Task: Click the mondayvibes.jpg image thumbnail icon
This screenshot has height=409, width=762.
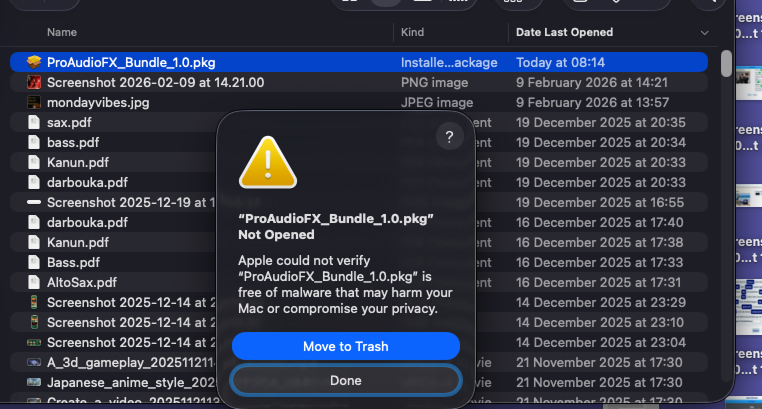Action: click(34, 102)
